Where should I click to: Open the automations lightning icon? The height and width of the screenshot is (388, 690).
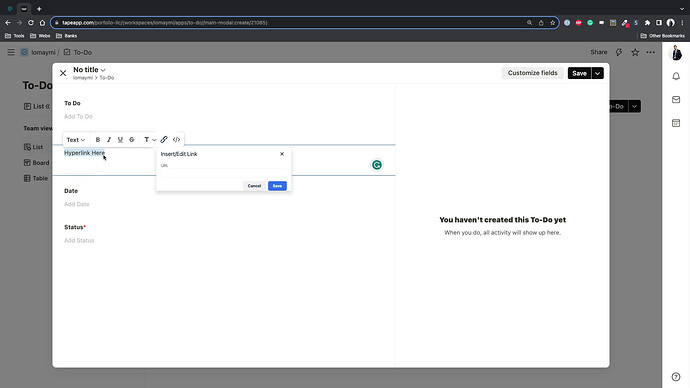619,52
